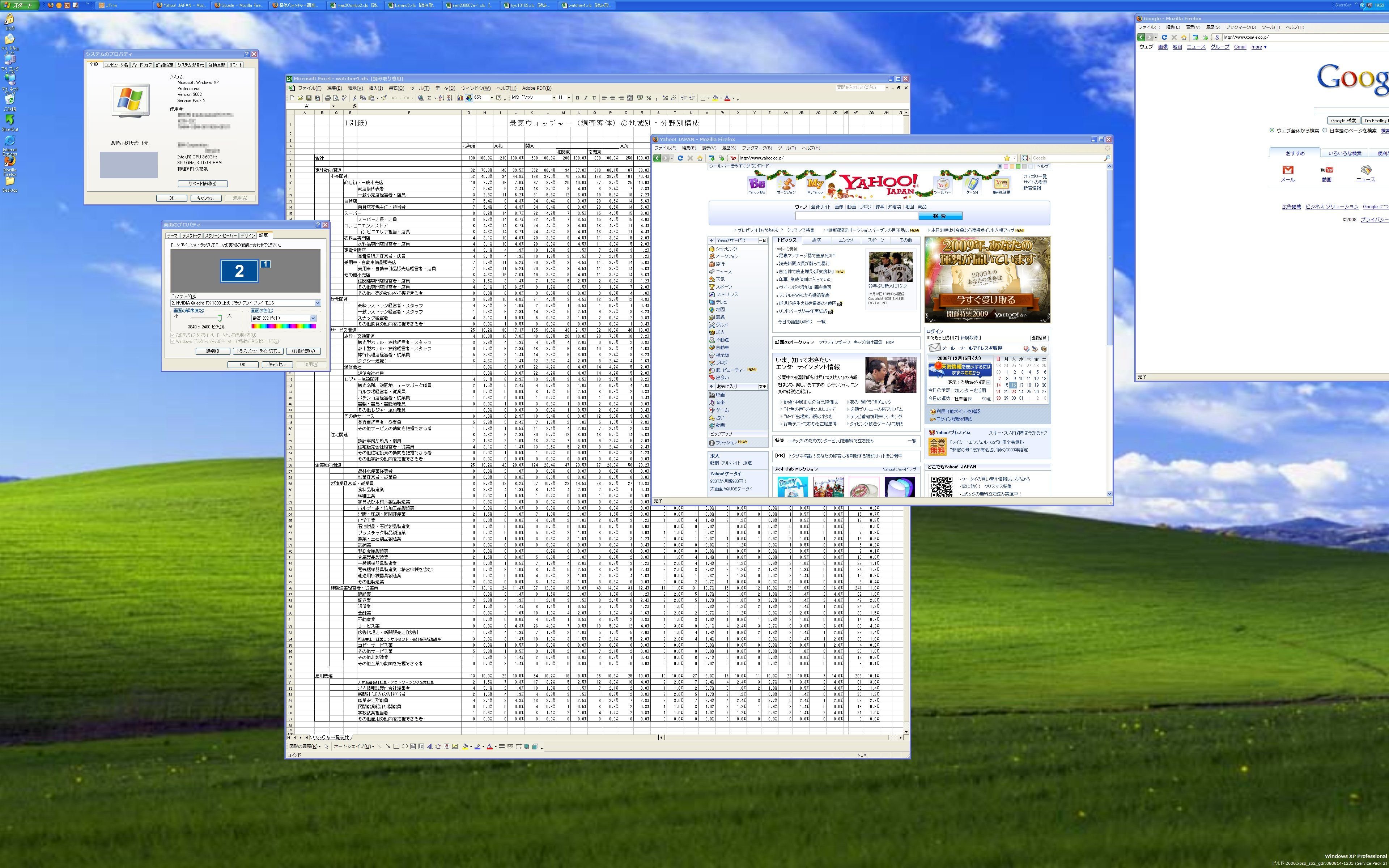Select monitor 1 in display arrangement preview

pos(266,264)
